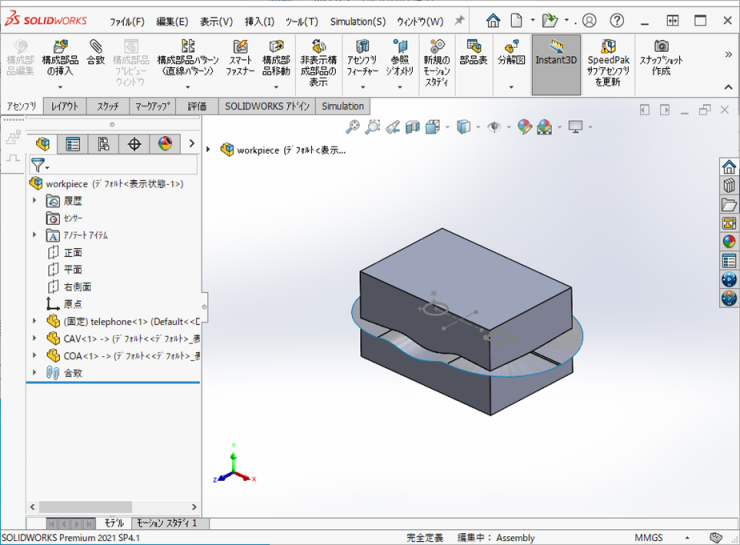The width and height of the screenshot is (740, 545).
Task: Expand the CAV<1> component tree node
Action: click(x=36, y=338)
